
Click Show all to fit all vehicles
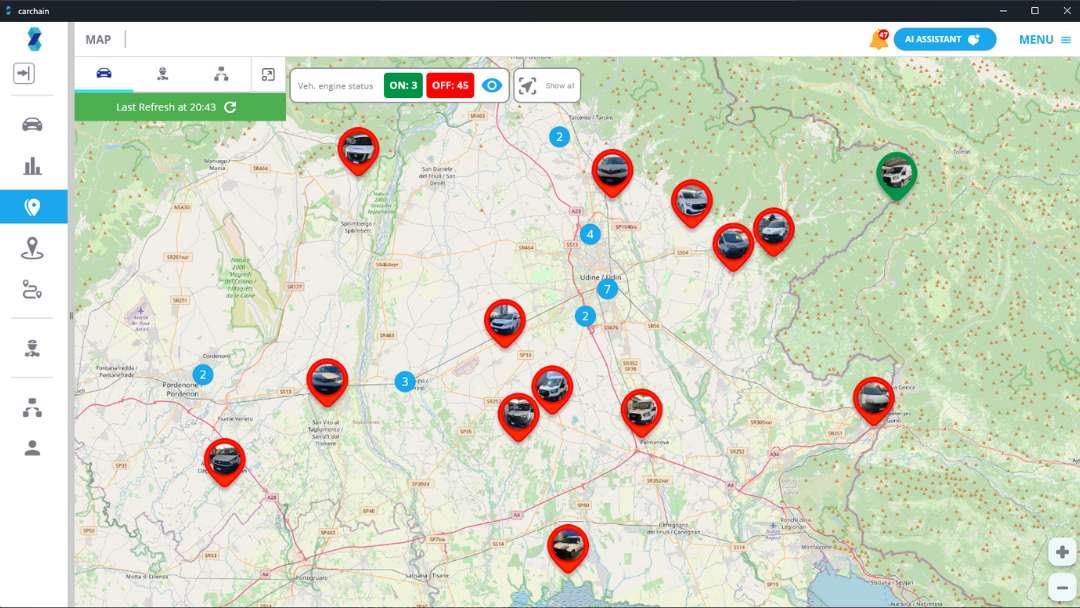click(x=546, y=86)
